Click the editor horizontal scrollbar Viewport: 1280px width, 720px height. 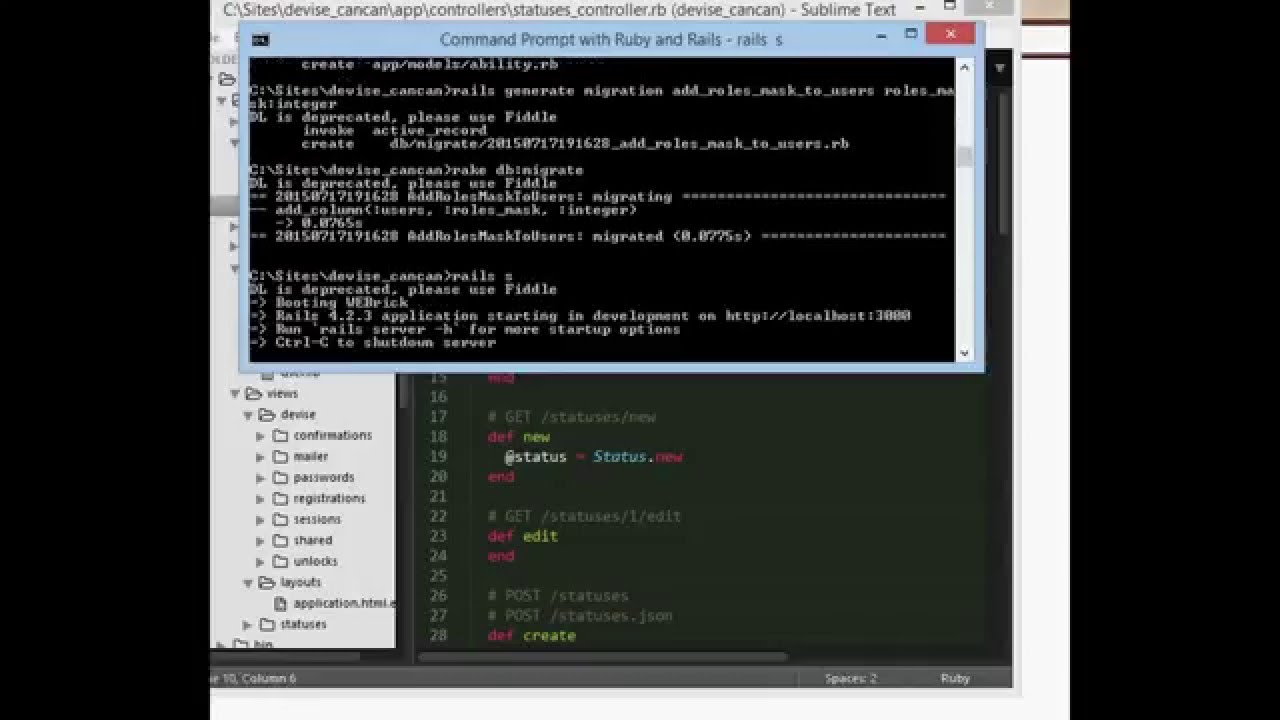(x=604, y=657)
